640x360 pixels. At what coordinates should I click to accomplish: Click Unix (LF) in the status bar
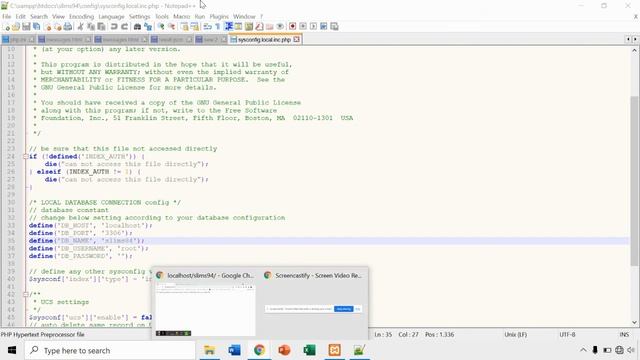pyautogui.click(x=516, y=334)
